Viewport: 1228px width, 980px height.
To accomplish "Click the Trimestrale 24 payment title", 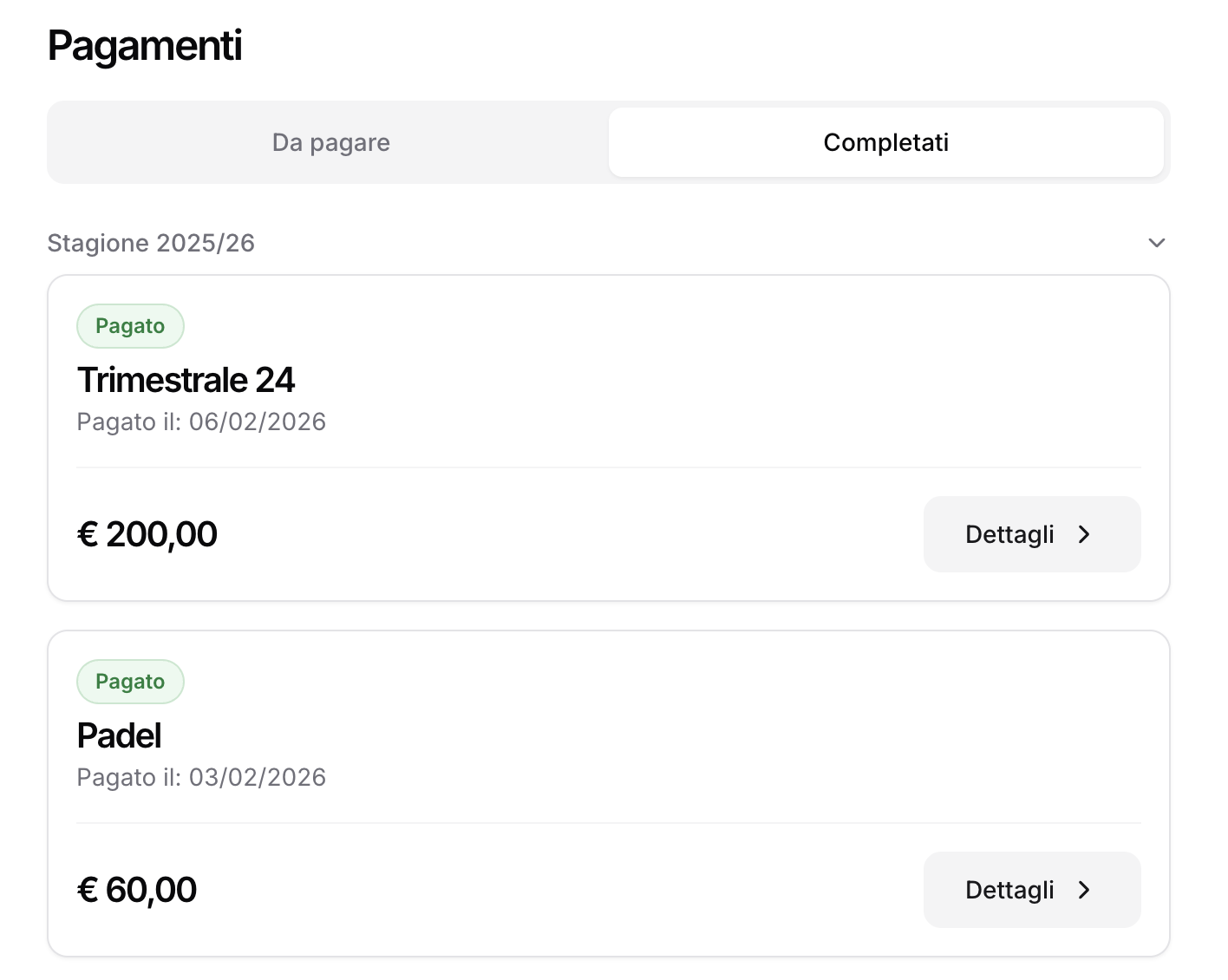I will pos(186,380).
